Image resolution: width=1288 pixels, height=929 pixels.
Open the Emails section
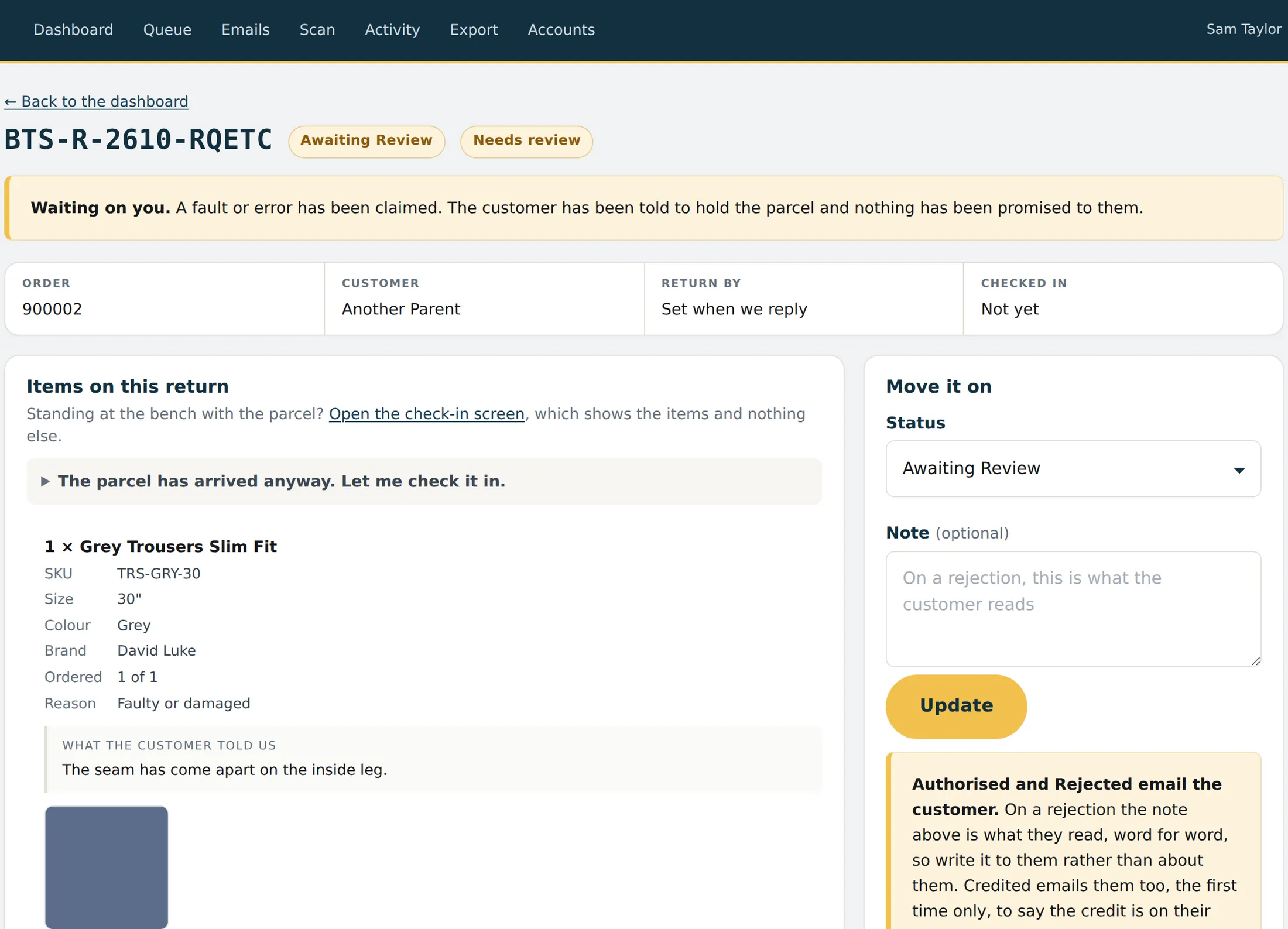[x=245, y=30]
